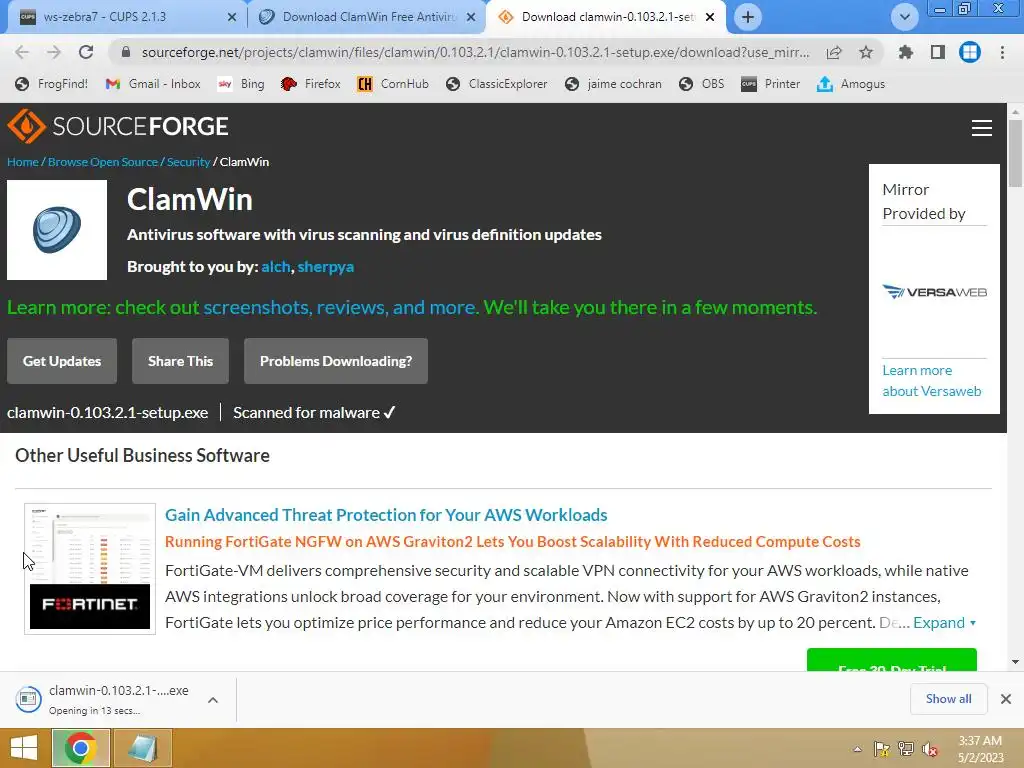This screenshot has height=768, width=1024.
Task: Click the SourceForge logo
Action: [118, 126]
